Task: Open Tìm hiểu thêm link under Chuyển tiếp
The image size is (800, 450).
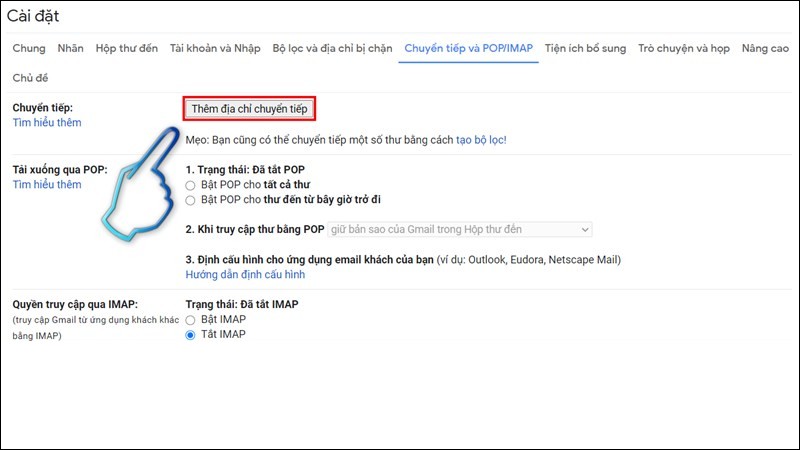Action: 47,123
